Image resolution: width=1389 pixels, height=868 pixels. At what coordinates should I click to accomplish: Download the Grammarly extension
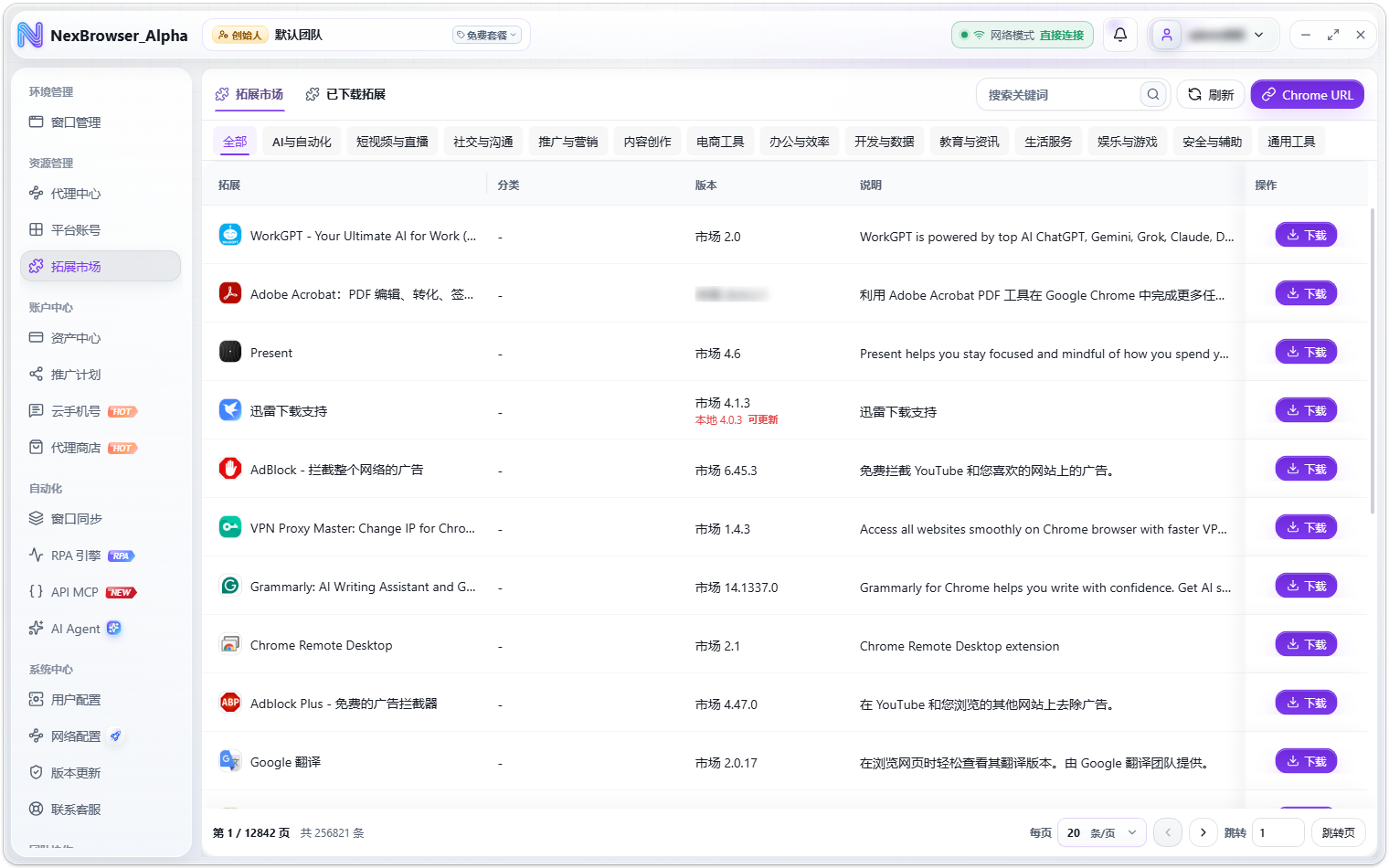(x=1306, y=586)
